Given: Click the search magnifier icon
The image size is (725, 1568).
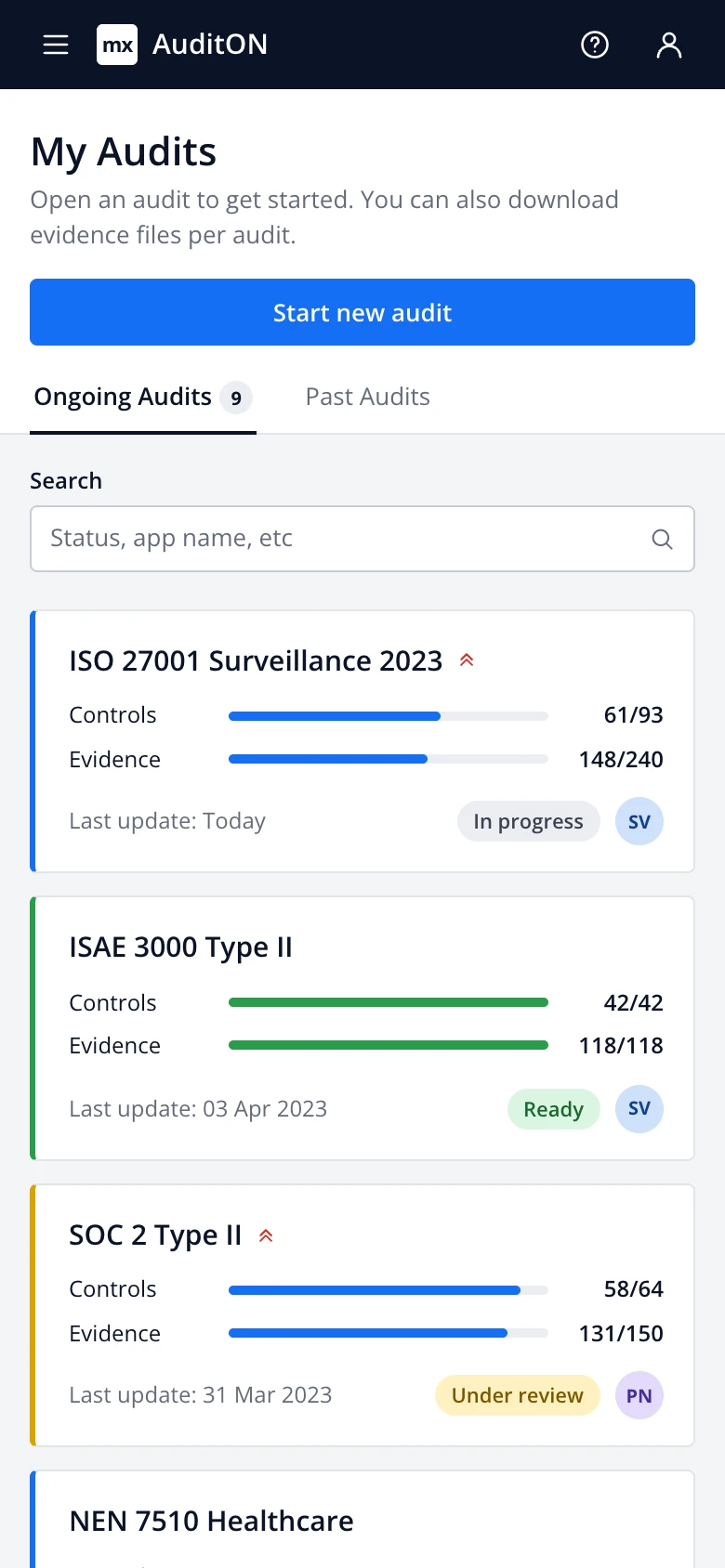Looking at the screenshot, I should 662,539.
